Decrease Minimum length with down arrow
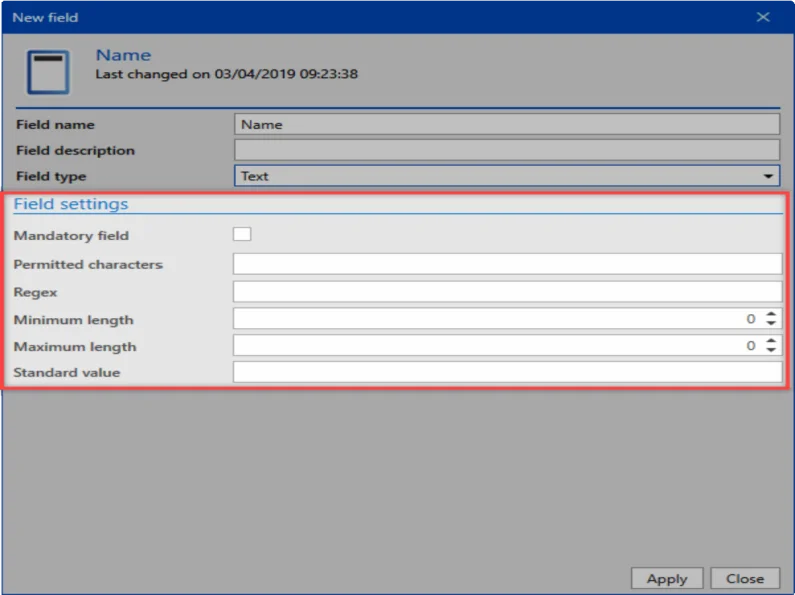Viewport: 795px width, 595px height. pyautogui.click(x=771, y=323)
